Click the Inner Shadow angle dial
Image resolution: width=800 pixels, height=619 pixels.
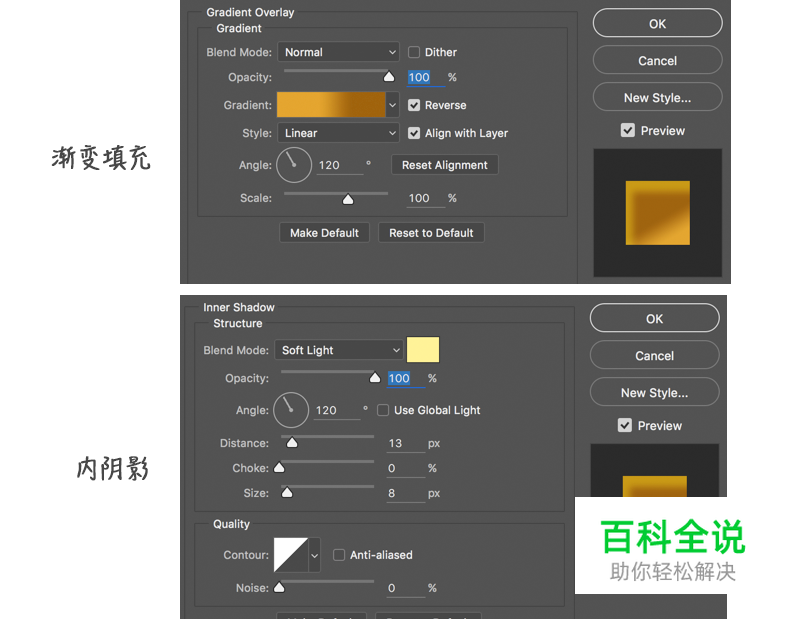(290, 410)
